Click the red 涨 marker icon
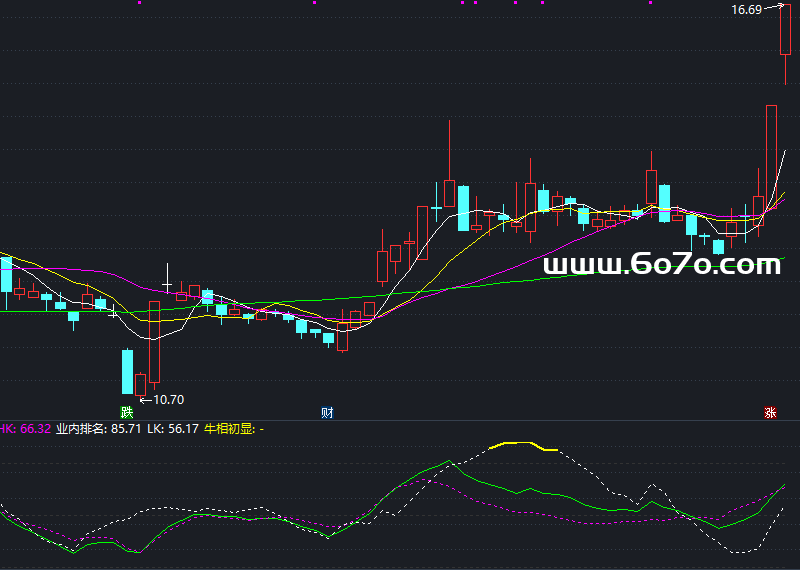This screenshot has height=570, width=800. pos(770,412)
